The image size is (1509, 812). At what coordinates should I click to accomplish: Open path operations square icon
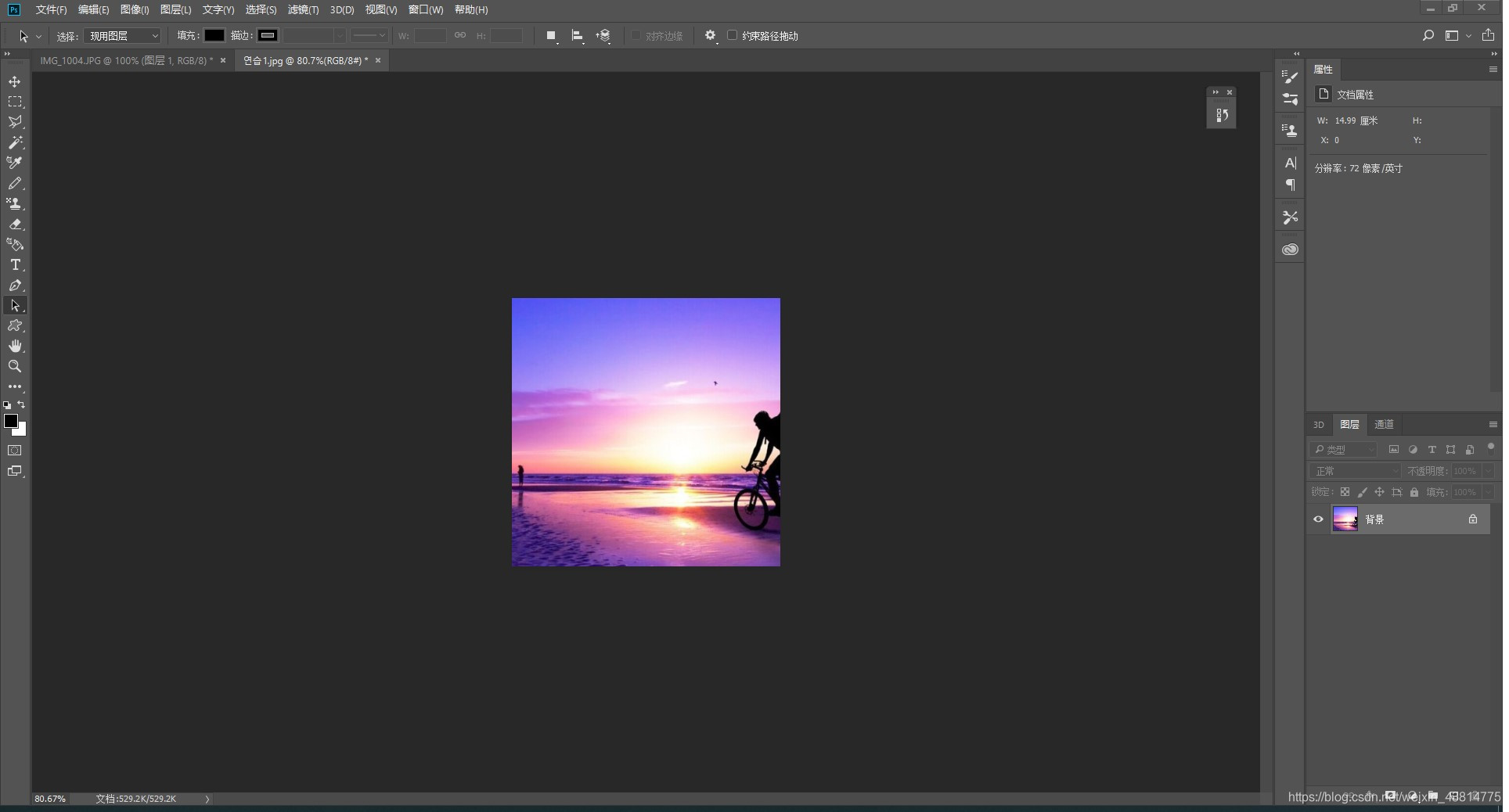click(x=552, y=36)
